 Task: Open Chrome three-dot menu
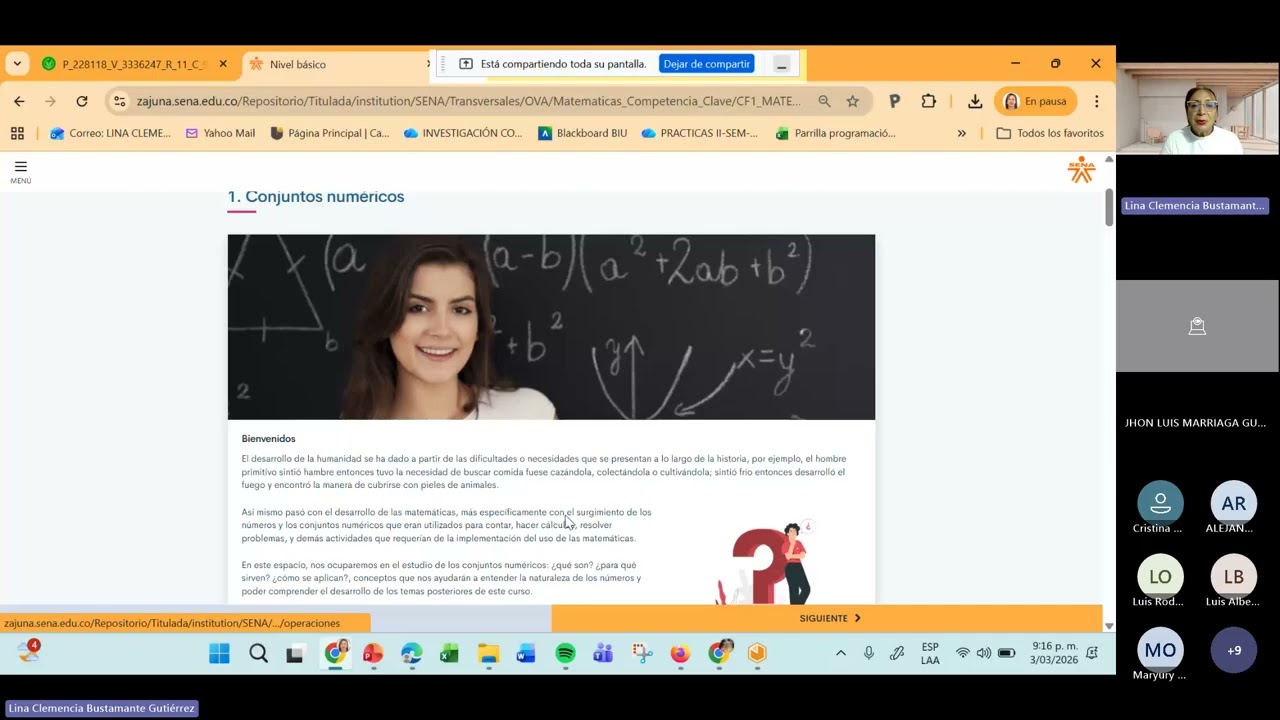click(x=1097, y=101)
